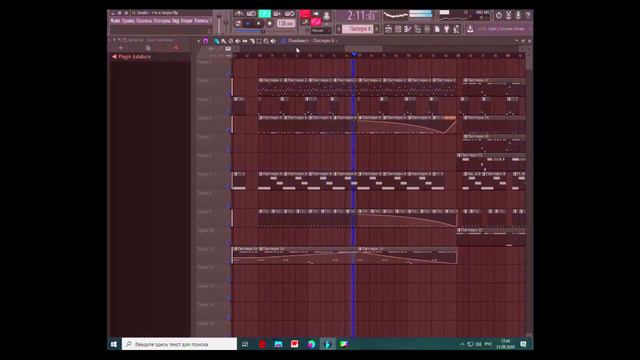This screenshot has width=640, height=360.
Task: Expand the system tray hidden icons chevron
Action: [x=462, y=344]
